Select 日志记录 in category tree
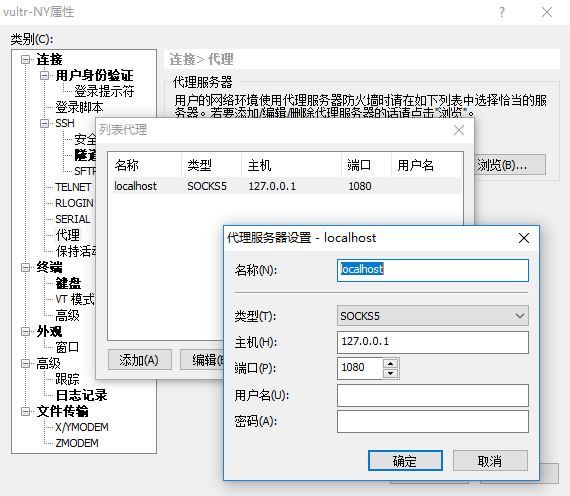The height and width of the screenshot is (496, 570). (81, 395)
